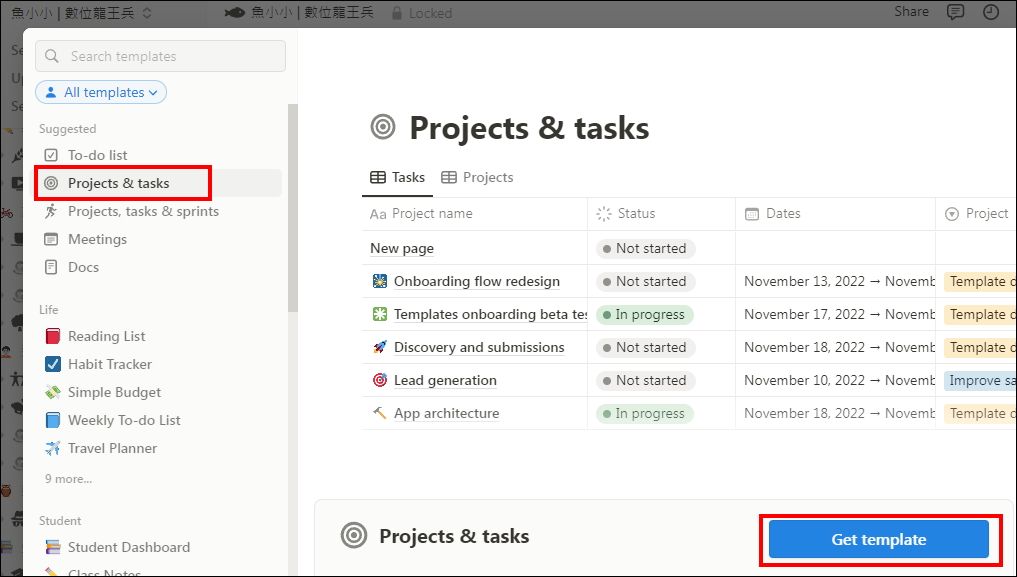The image size is (1017, 577).
Task: Open the page history clock icon
Action: [x=990, y=12]
